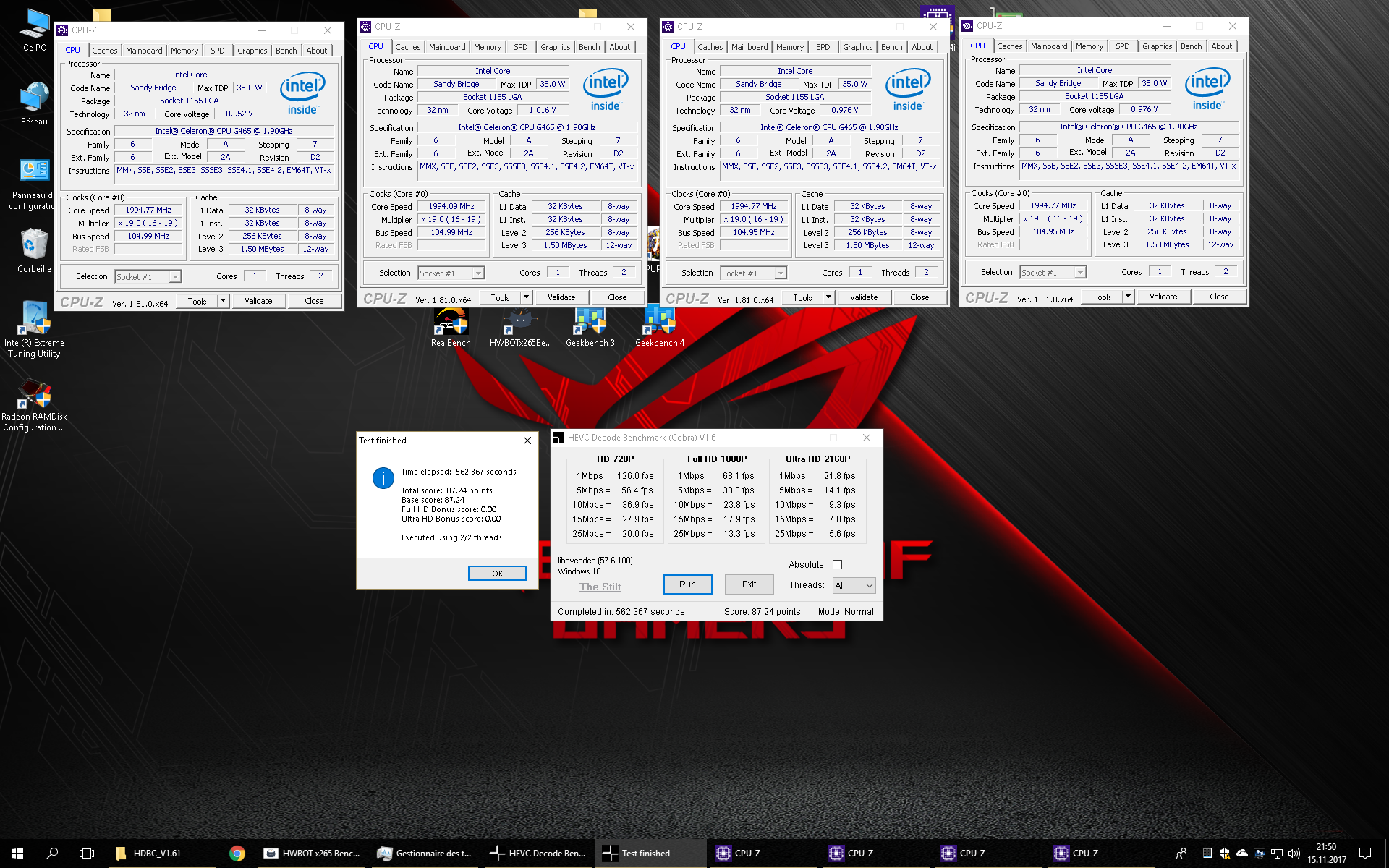Click Run in HEVC Decode Benchmark

pyautogui.click(x=687, y=584)
